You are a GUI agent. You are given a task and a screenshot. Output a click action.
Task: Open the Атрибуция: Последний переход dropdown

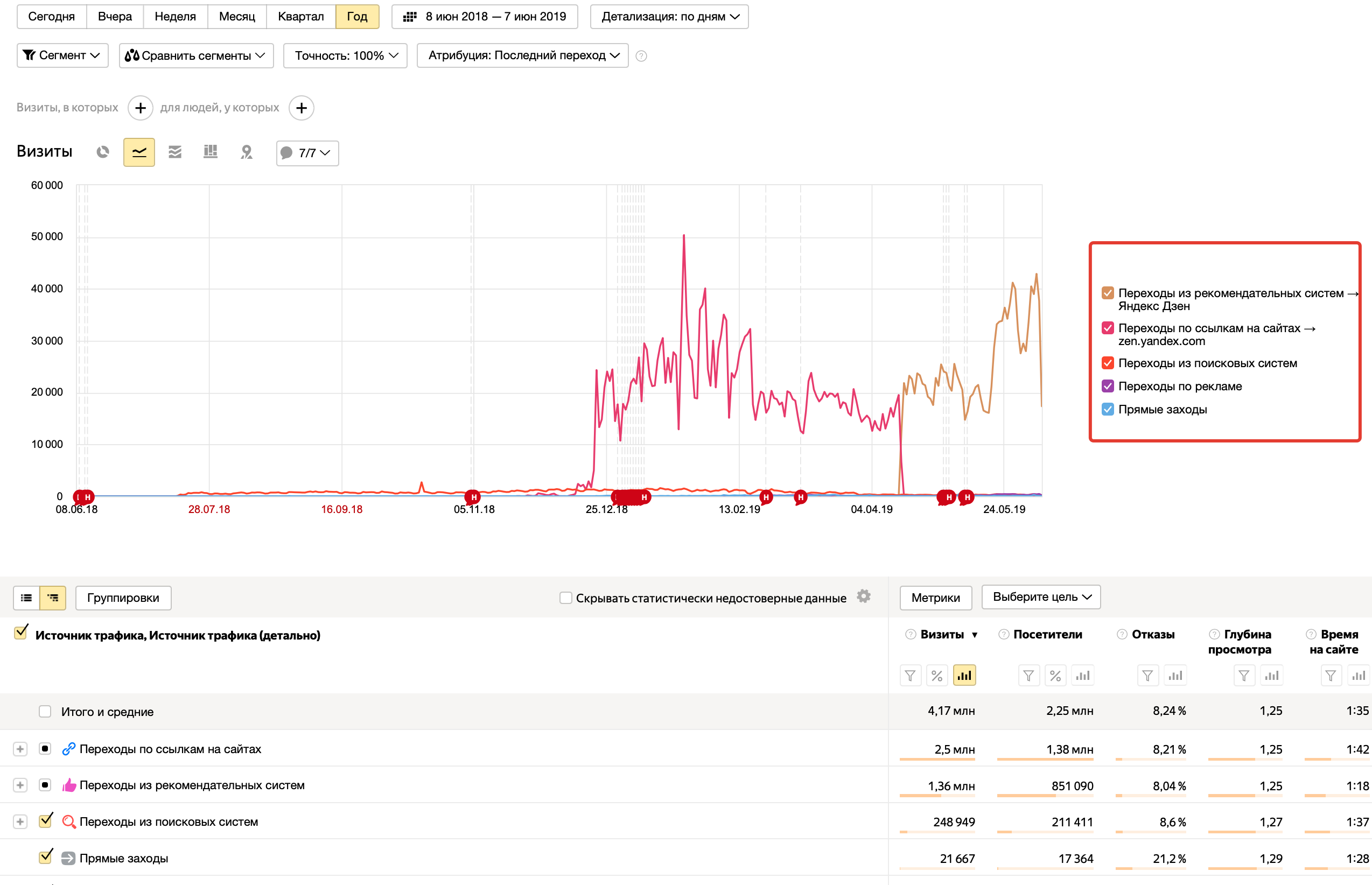[x=522, y=56]
